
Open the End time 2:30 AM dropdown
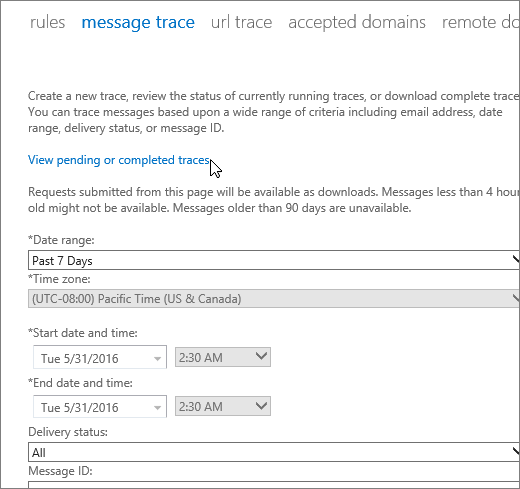(223, 406)
